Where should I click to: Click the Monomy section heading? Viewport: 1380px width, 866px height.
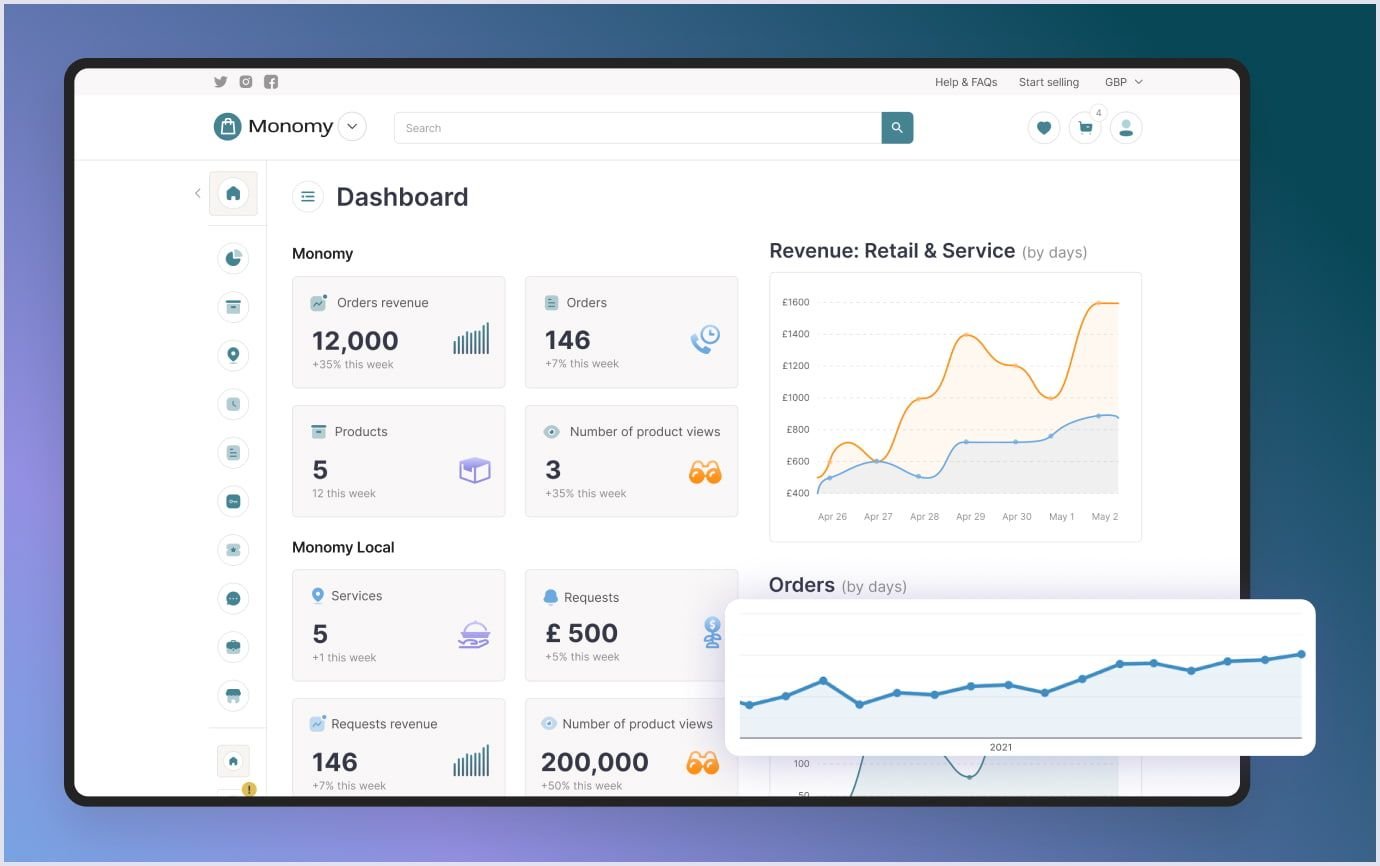coord(322,254)
